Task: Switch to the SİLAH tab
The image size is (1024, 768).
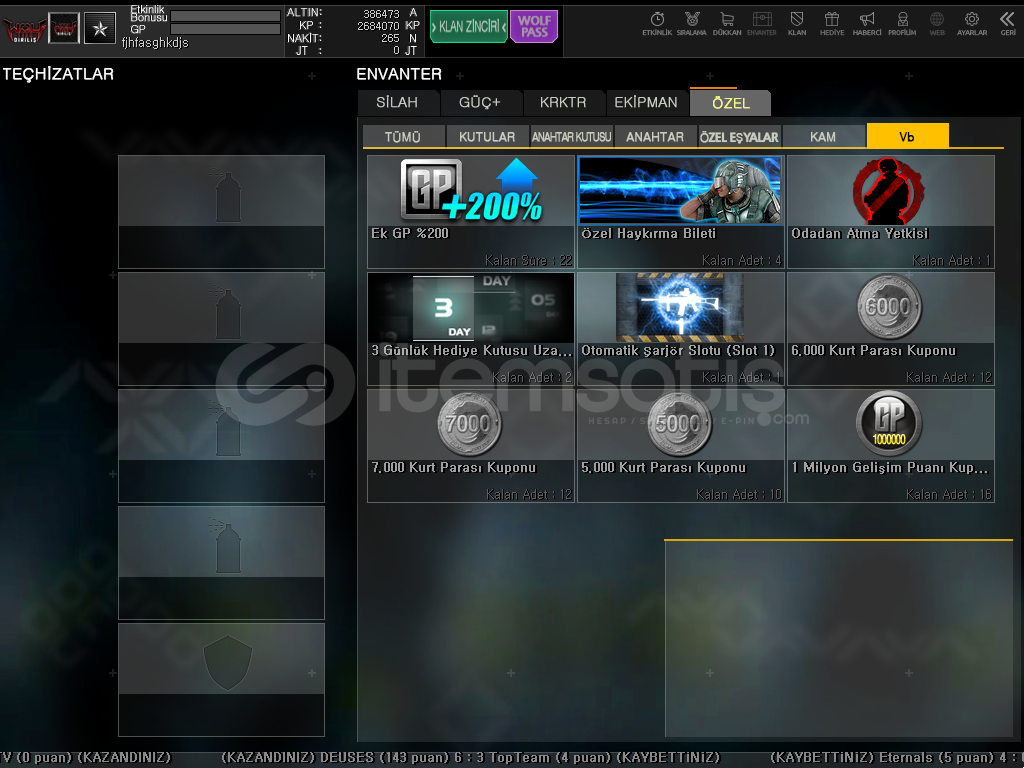Action: click(397, 103)
